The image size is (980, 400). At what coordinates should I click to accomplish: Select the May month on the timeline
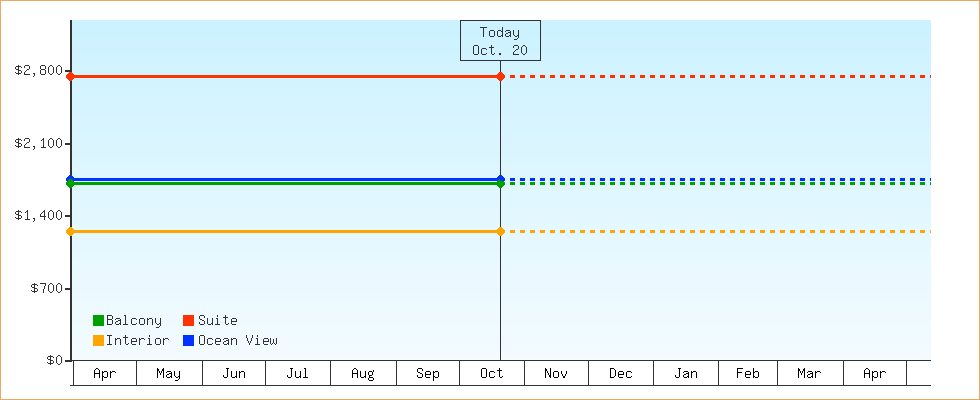coord(169,374)
